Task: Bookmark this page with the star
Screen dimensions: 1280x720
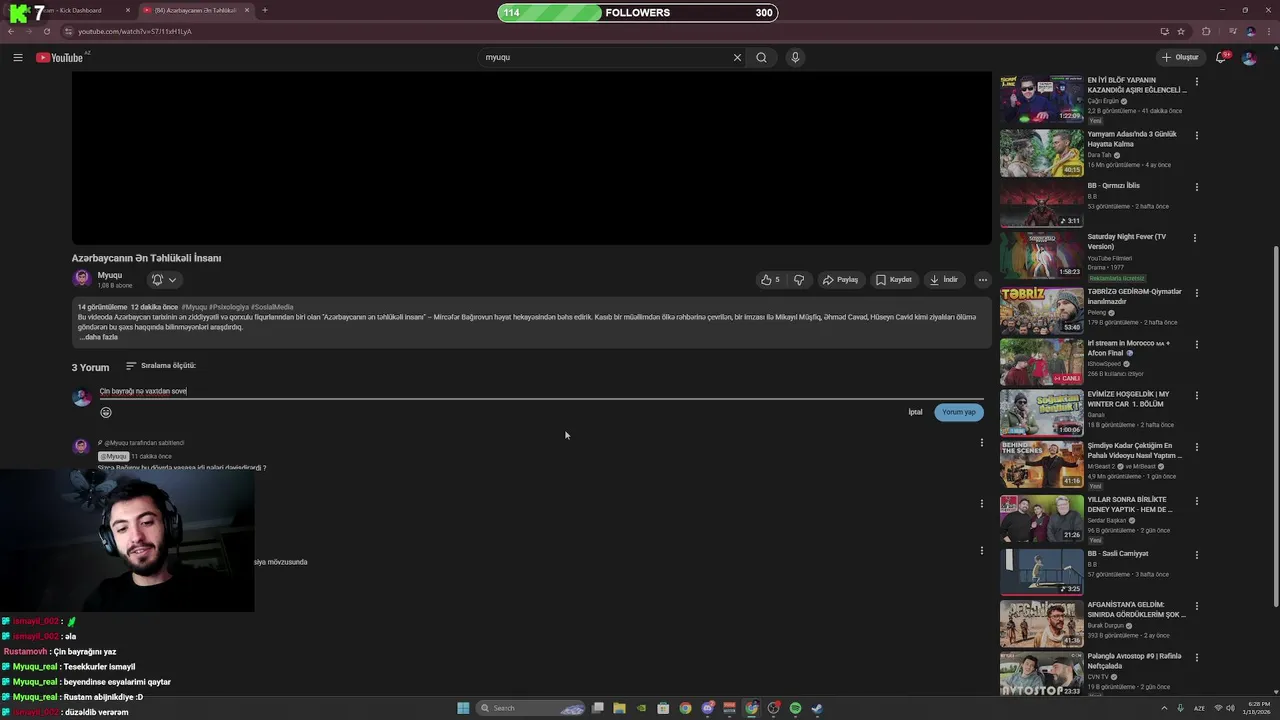Action: point(1181,31)
